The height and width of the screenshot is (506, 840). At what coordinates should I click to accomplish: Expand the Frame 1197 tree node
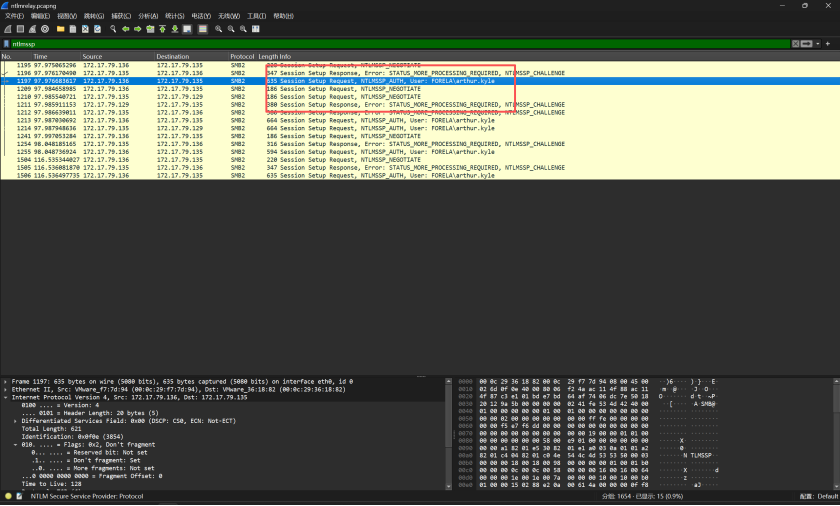5,382
